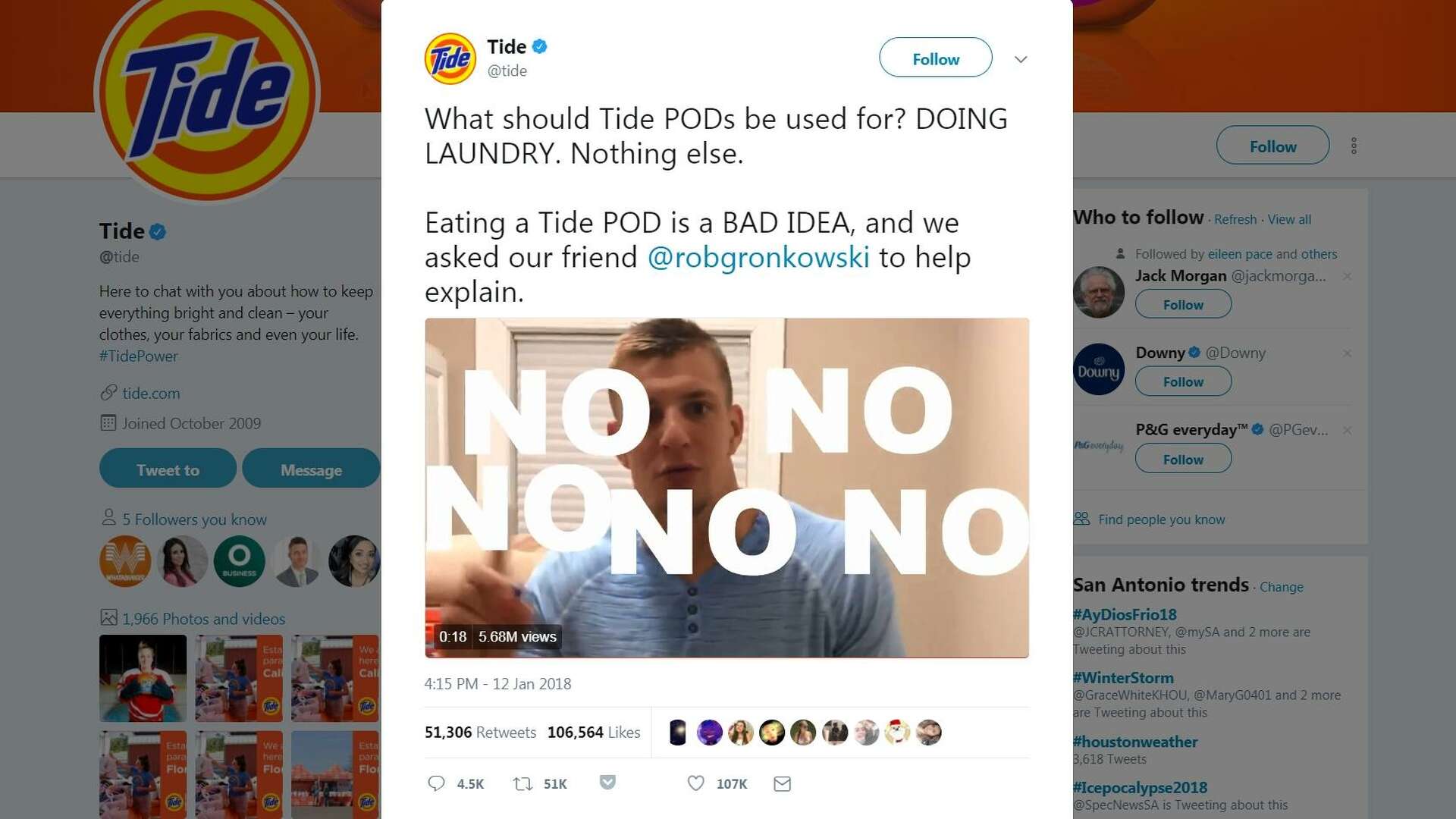The width and height of the screenshot is (1456, 819).
Task: Click the retweet arrows icon
Action: pyautogui.click(x=522, y=783)
